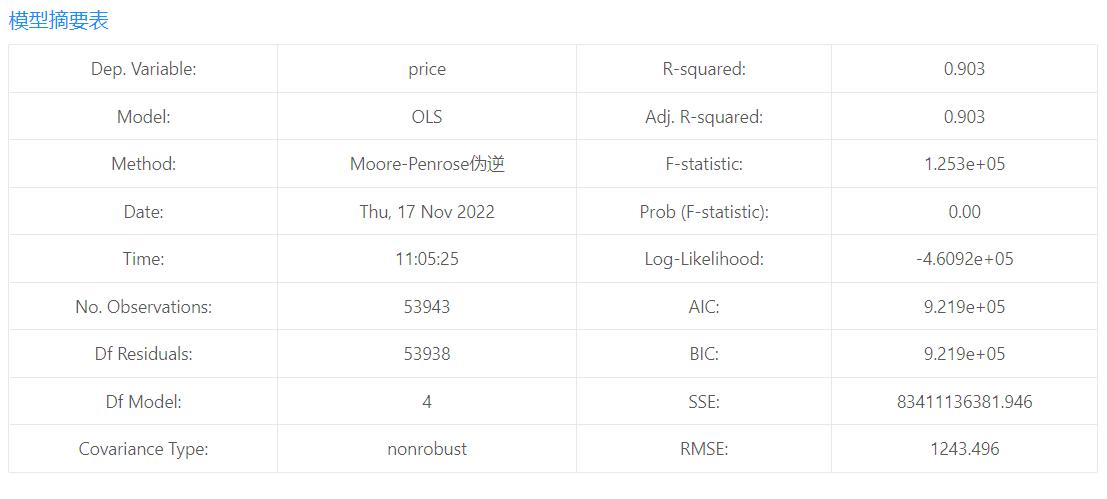1107x499 pixels.
Task: Select the 'BIC:' label cell
Action: click(704, 354)
